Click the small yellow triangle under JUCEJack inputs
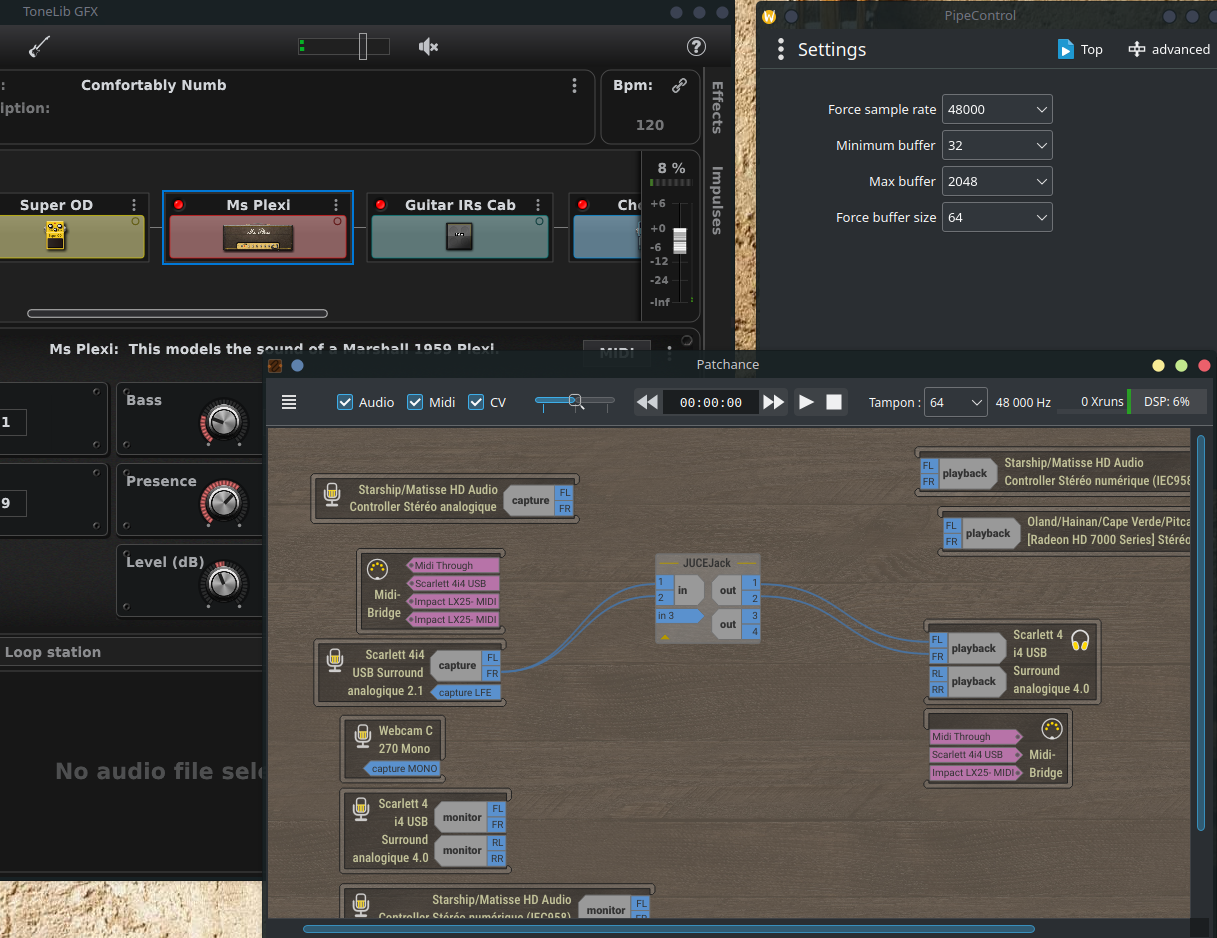This screenshot has height=938, width=1217. click(x=666, y=636)
